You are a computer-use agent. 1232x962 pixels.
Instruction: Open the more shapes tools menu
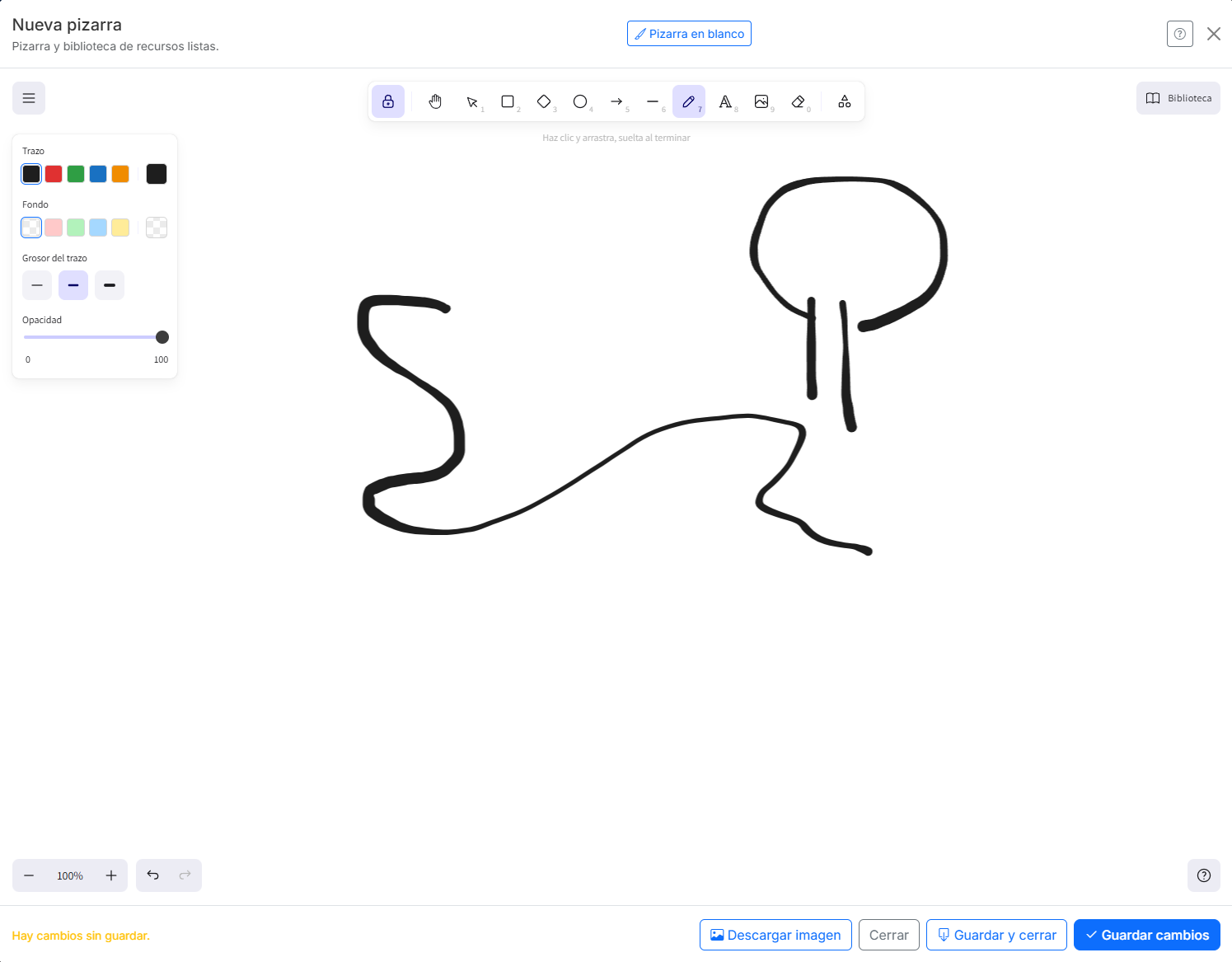point(845,101)
